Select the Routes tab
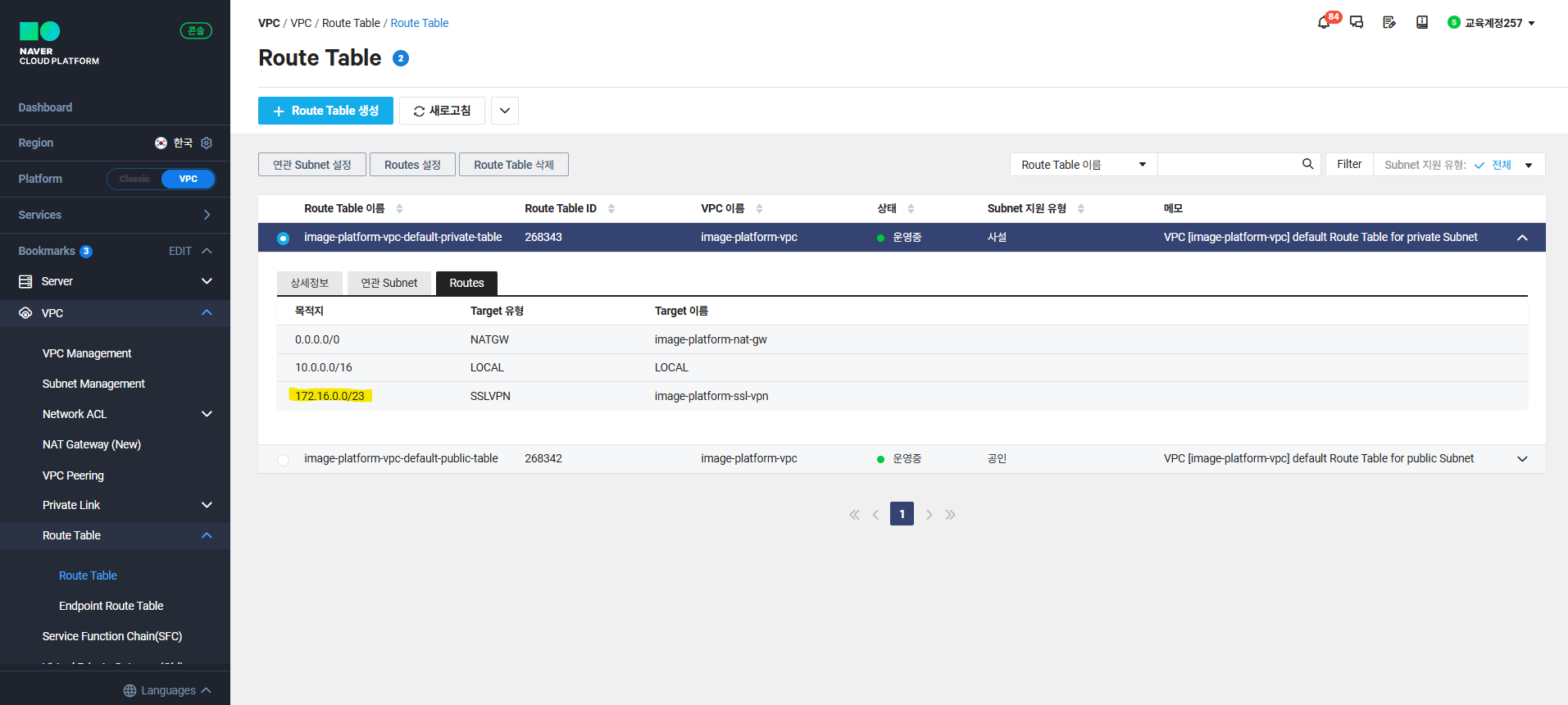The width and height of the screenshot is (1568, 705). (466, 283)
